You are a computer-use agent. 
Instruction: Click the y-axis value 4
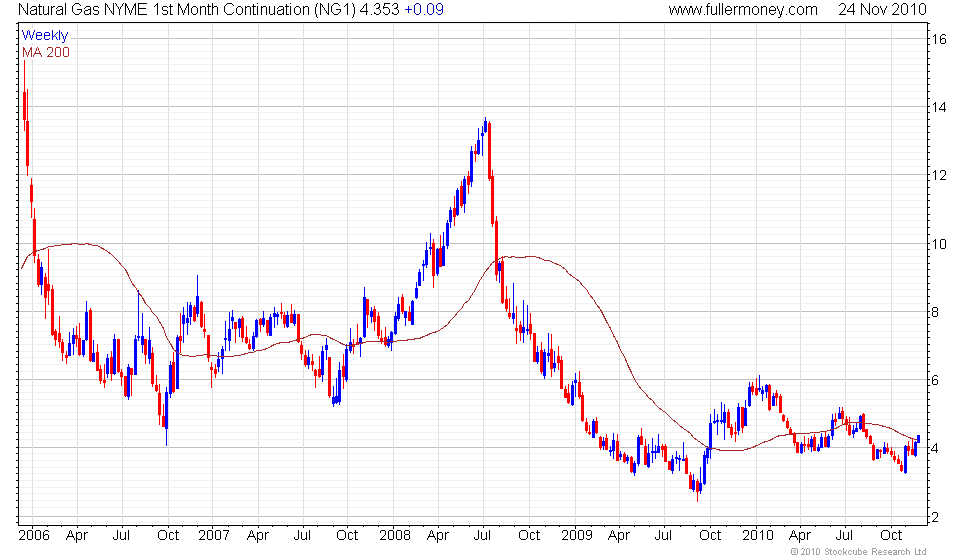935,449
